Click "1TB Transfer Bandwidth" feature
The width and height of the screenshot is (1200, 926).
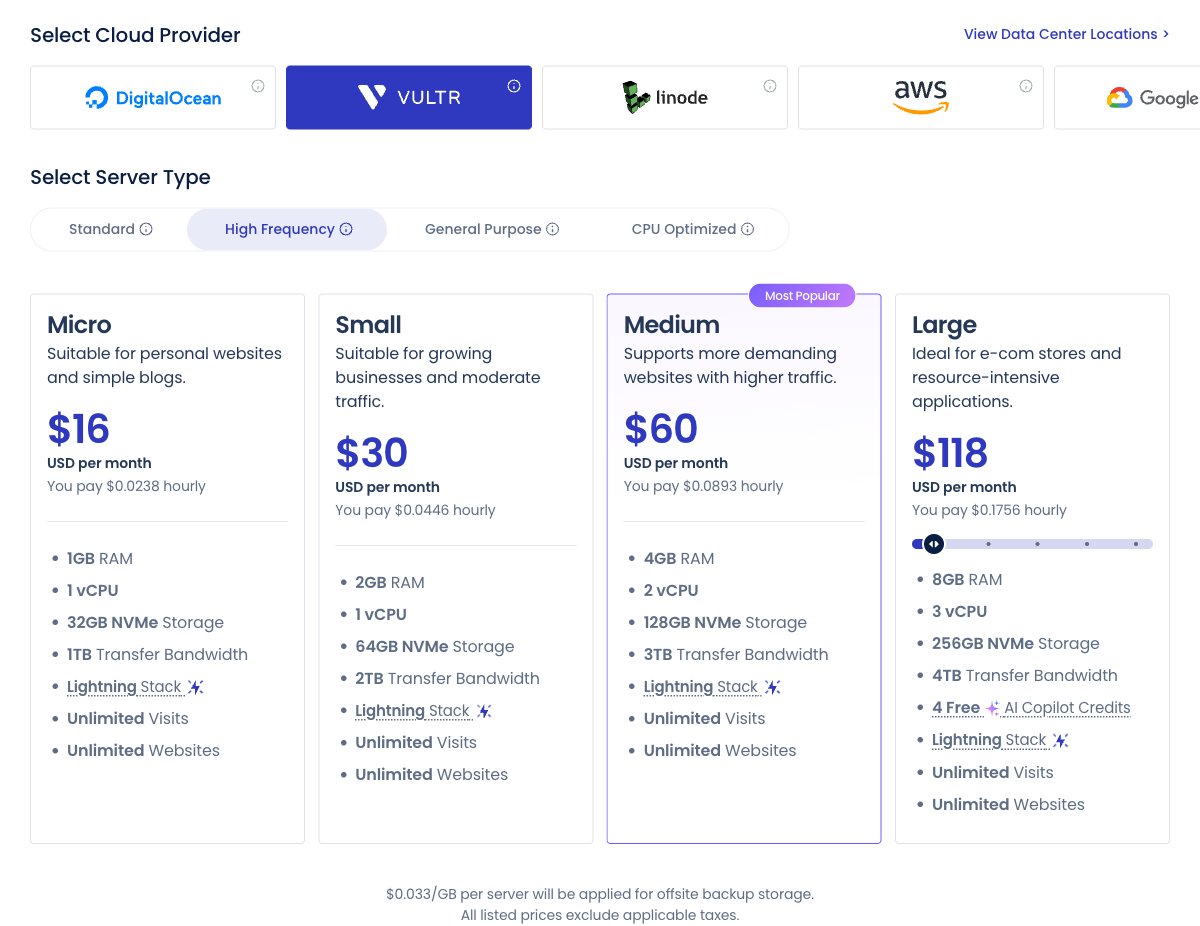(x=157, y=655)
